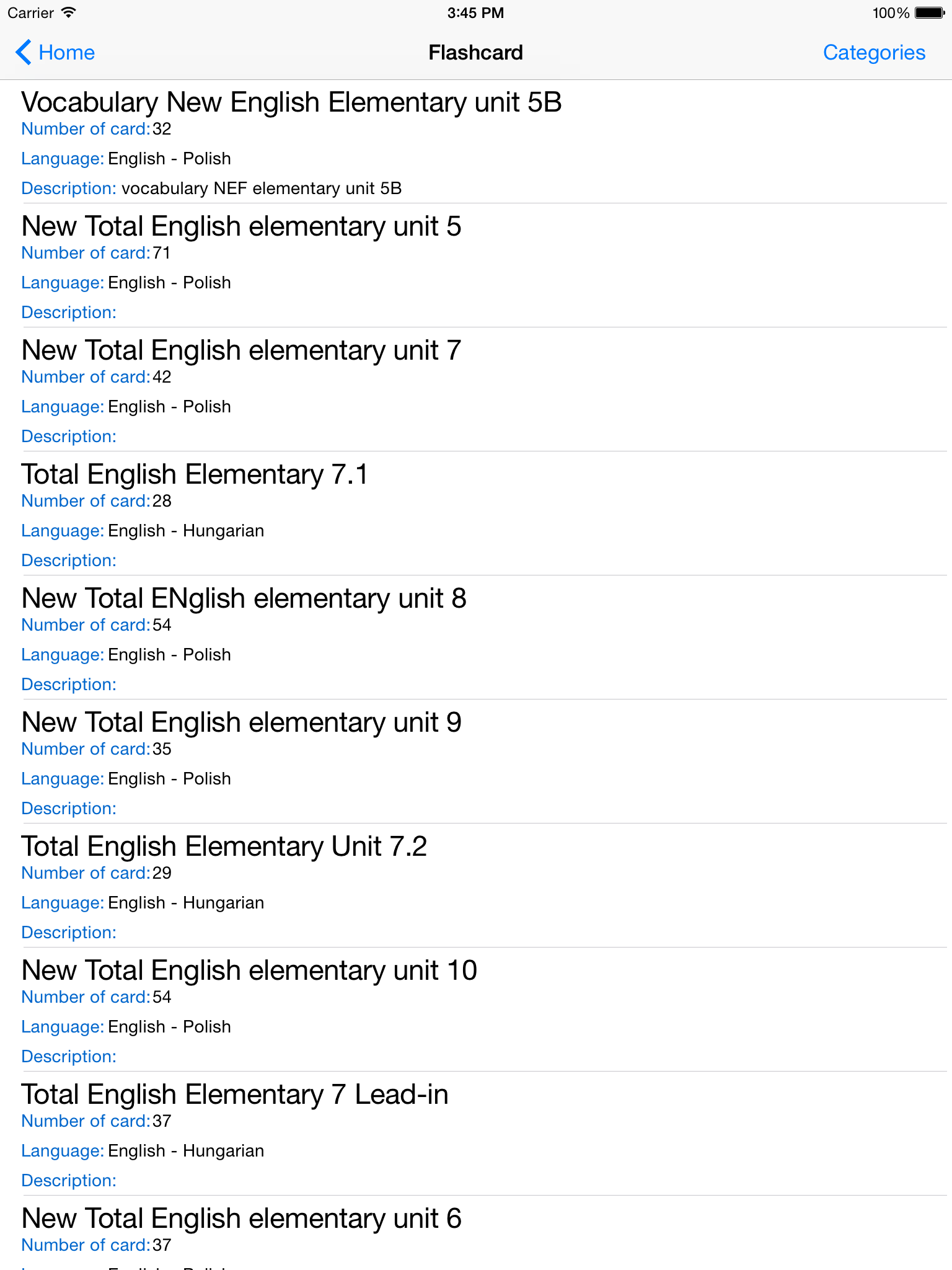Open New Total English elementary unit 7 deck
Image resolution: width=952 pixels, height=1270 pixels.
point(240,350)
